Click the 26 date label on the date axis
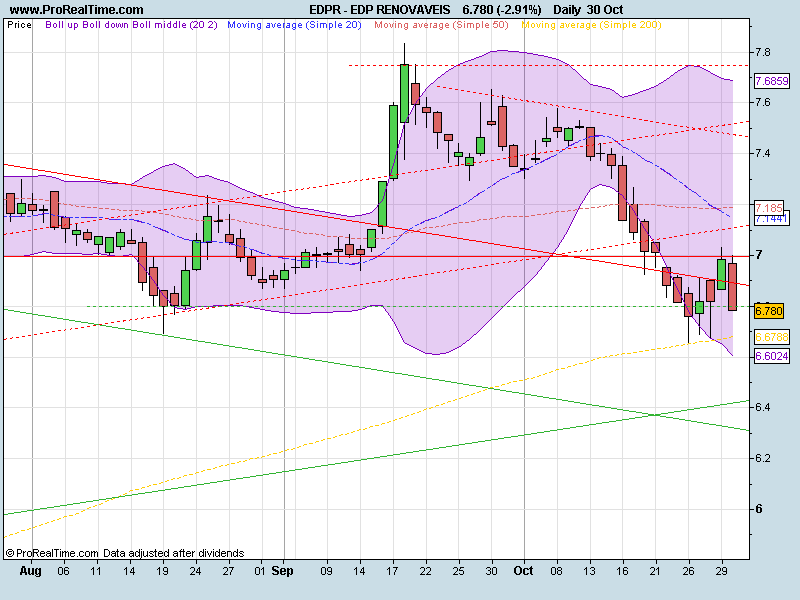This screenshot has width=800, height=600. 688,571
